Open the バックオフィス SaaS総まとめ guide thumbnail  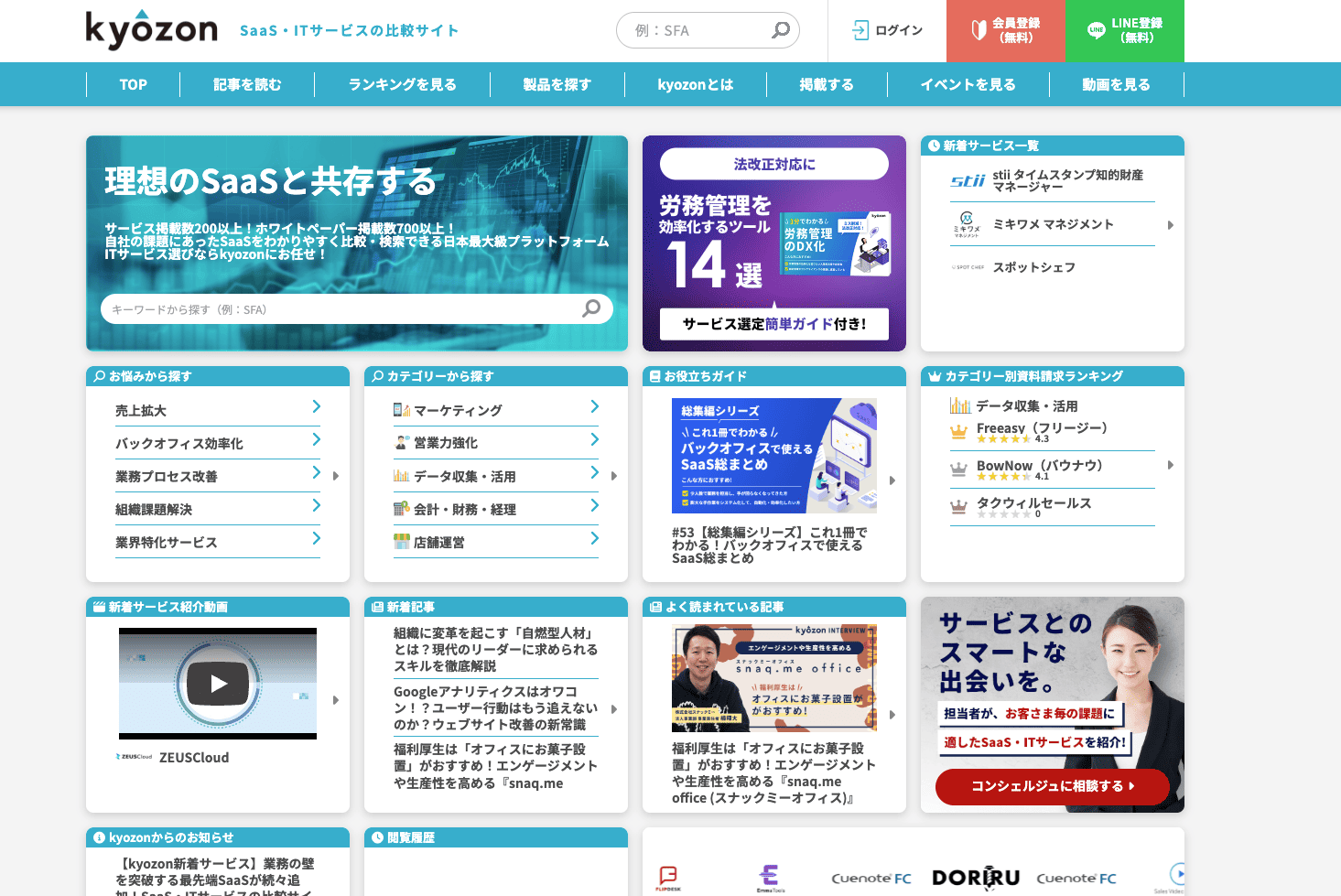(x=774, y=456)
